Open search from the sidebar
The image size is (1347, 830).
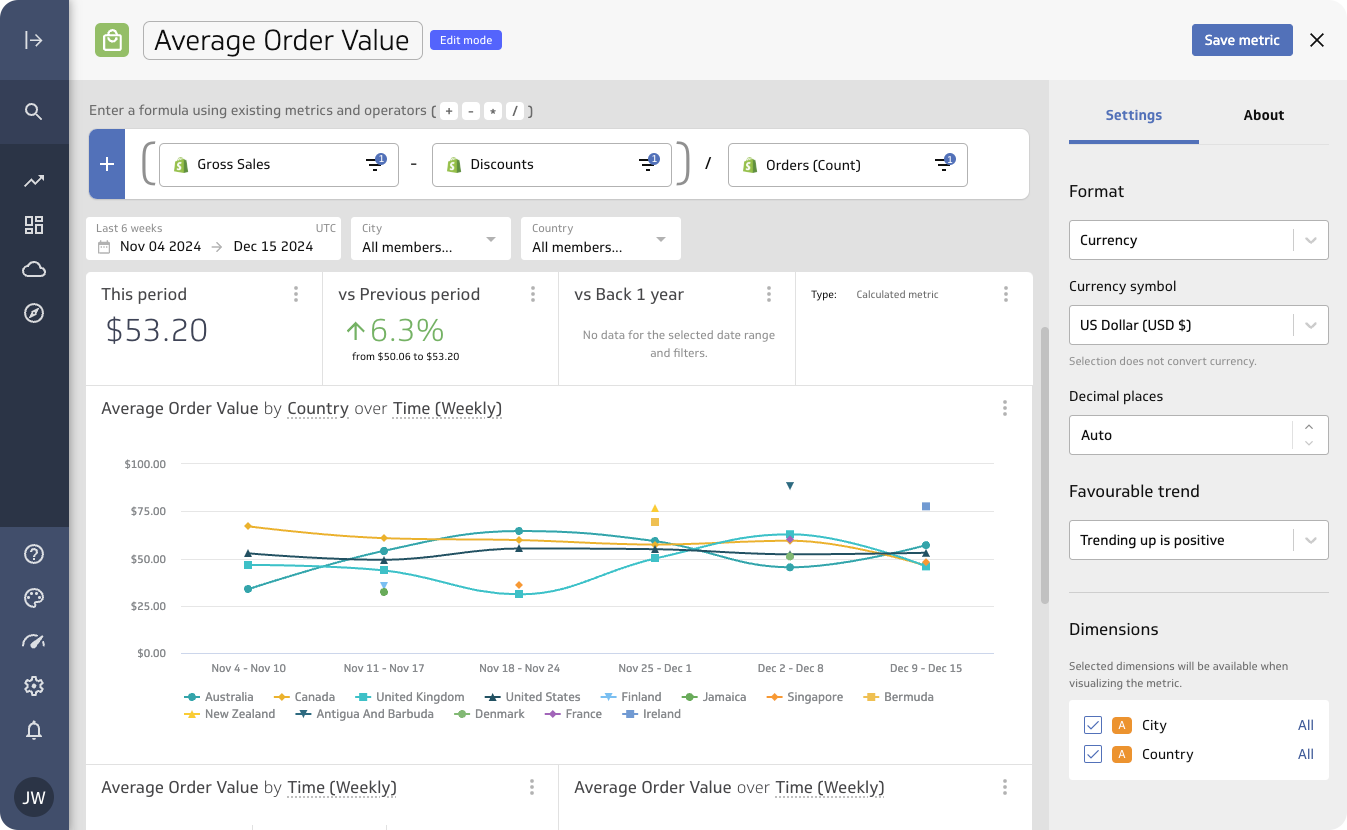34,111
